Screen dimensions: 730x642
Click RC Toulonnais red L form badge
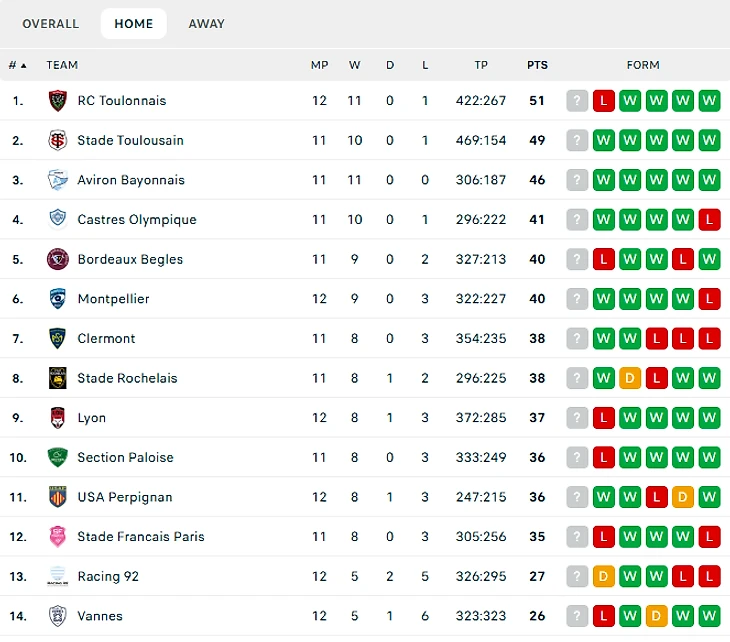[604, 101]
